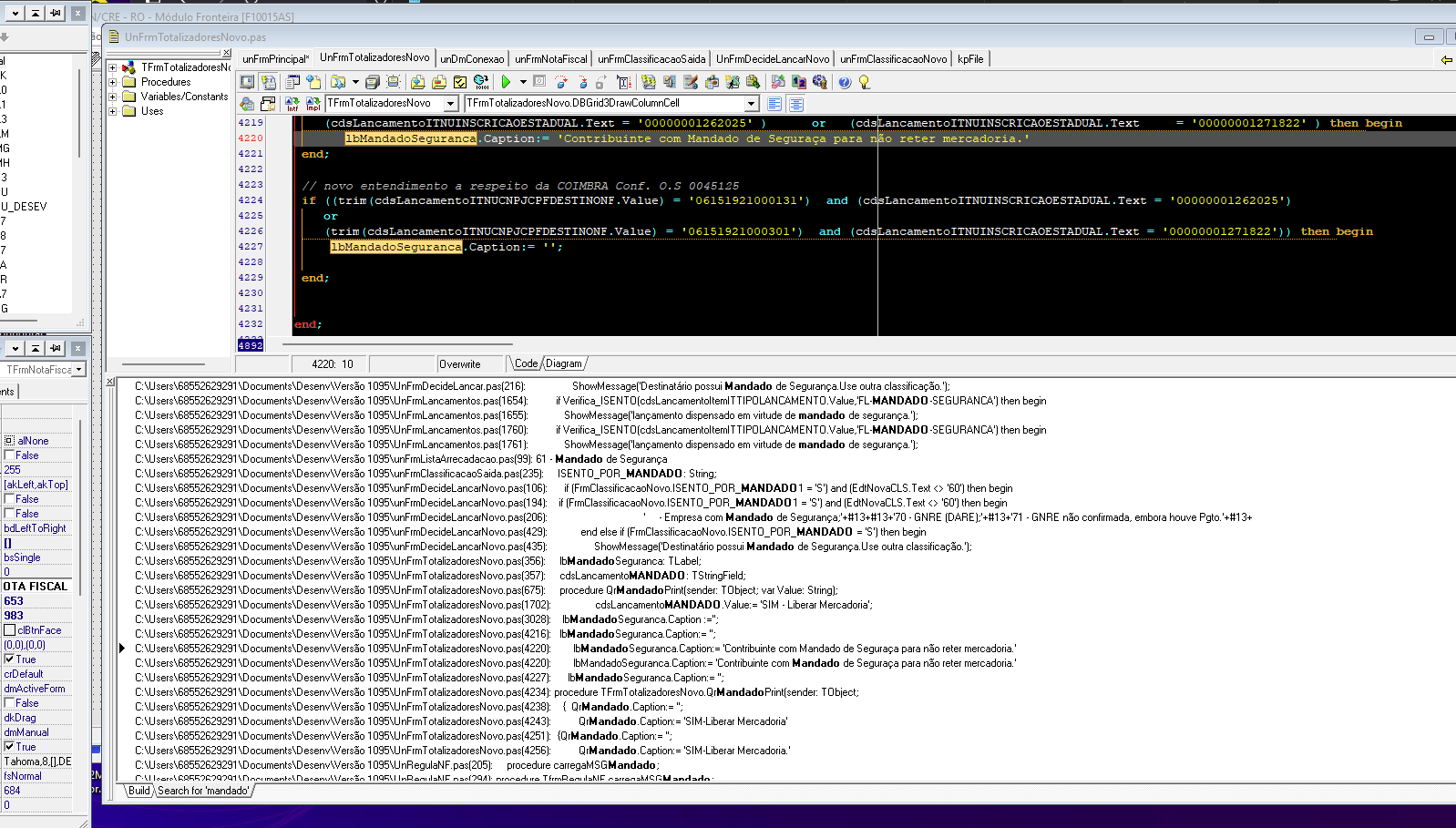Screen dimensions: 1456x828
Task: Open the DBGrid3DrawColumnCell method dropdown
Action: point(752,104)
